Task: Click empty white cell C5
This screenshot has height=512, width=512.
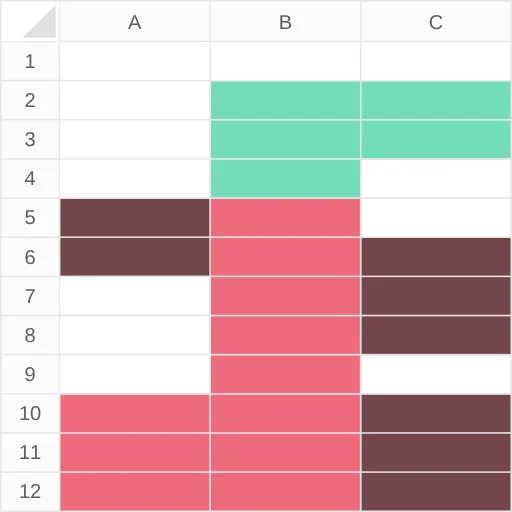Action: pos(436,217)
